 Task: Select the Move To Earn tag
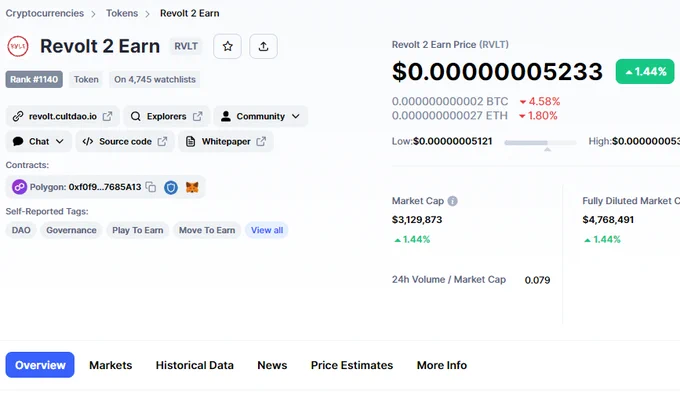[207, 230]
